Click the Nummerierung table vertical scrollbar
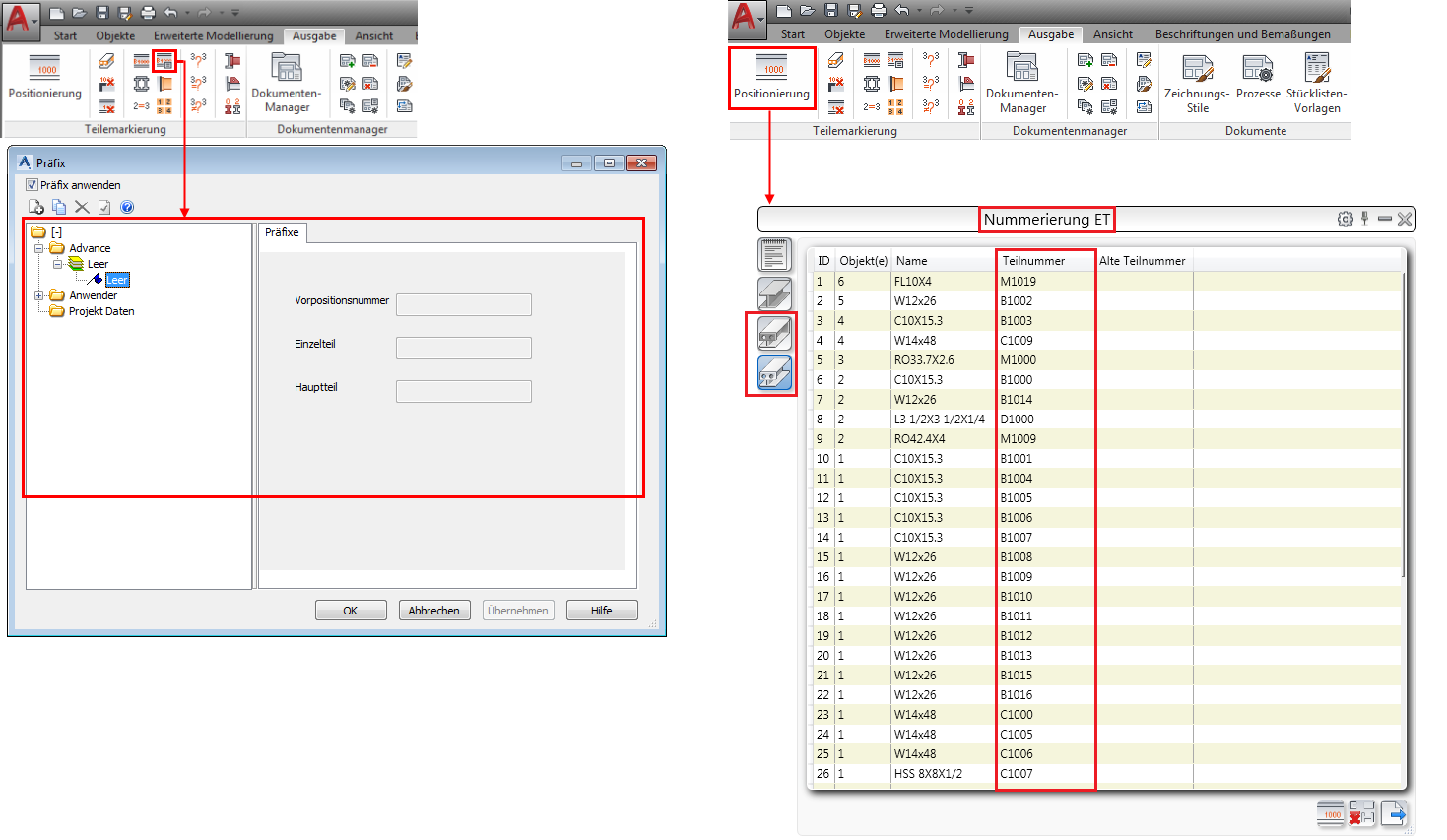1447x840 pixels. click(x=1405, y=423)
